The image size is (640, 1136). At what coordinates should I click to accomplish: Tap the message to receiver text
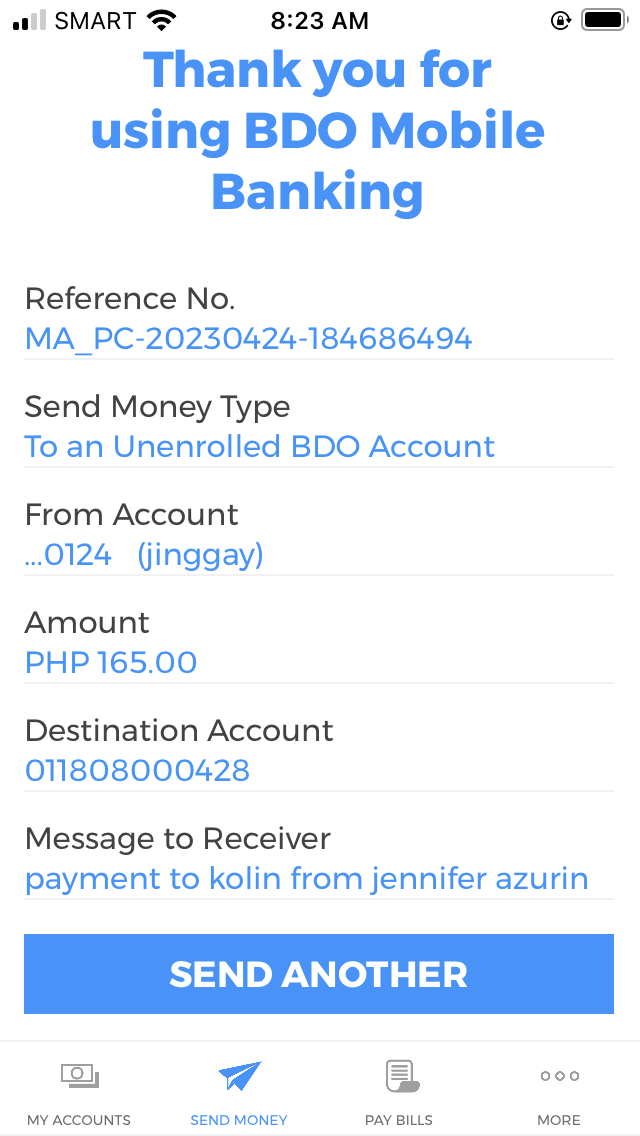tap(306, 879)
